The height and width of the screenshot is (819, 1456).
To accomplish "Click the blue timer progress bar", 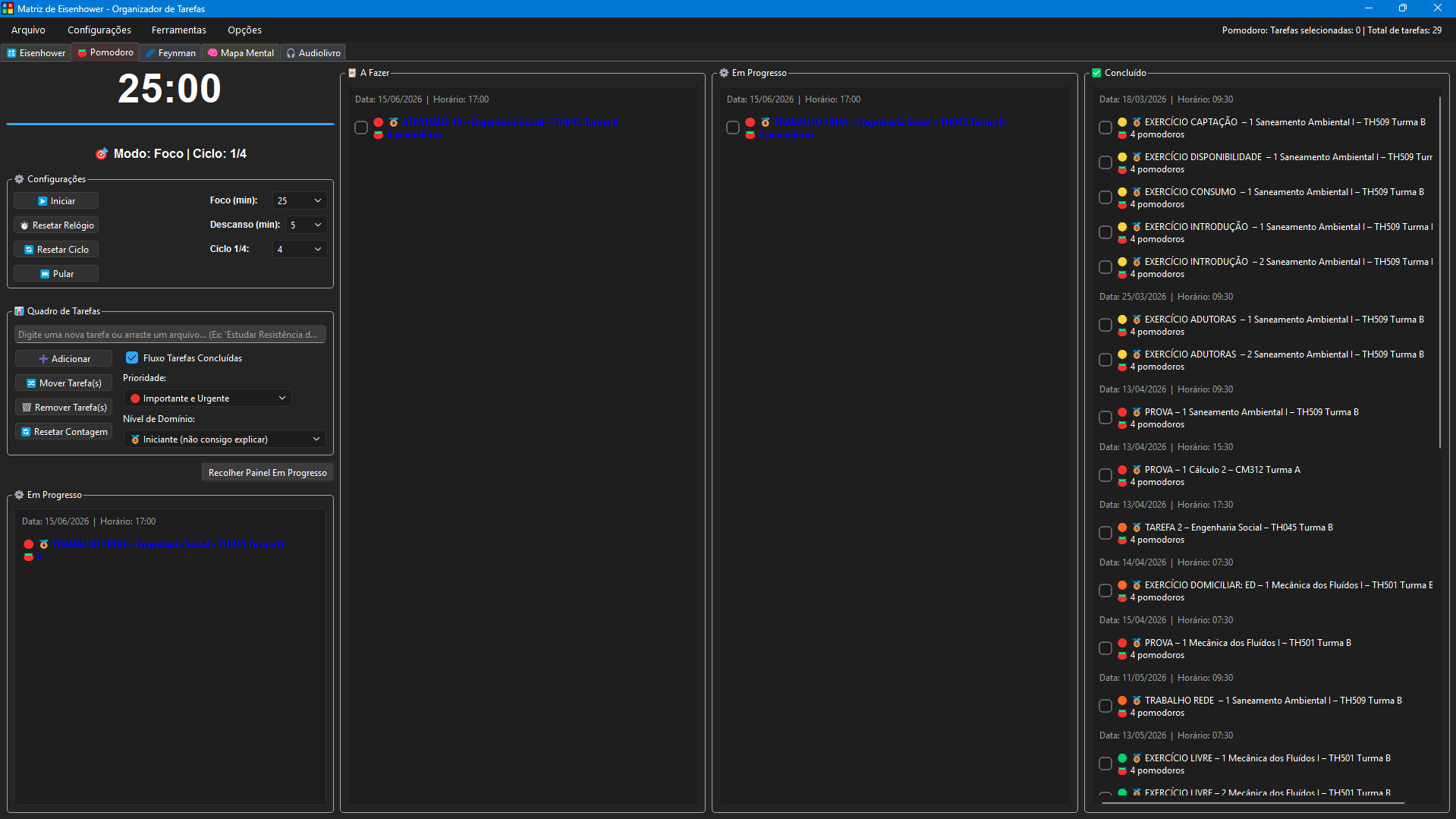I will (x=170, y=124).
